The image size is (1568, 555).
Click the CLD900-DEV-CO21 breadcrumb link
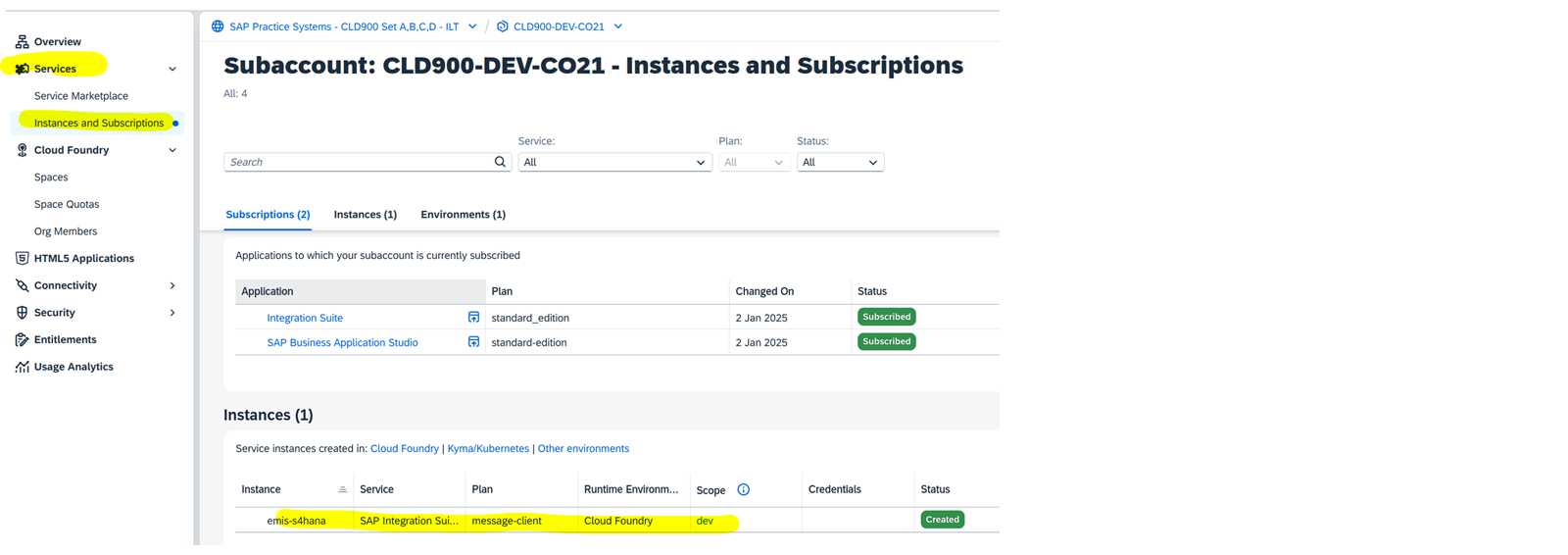point(559,26)
